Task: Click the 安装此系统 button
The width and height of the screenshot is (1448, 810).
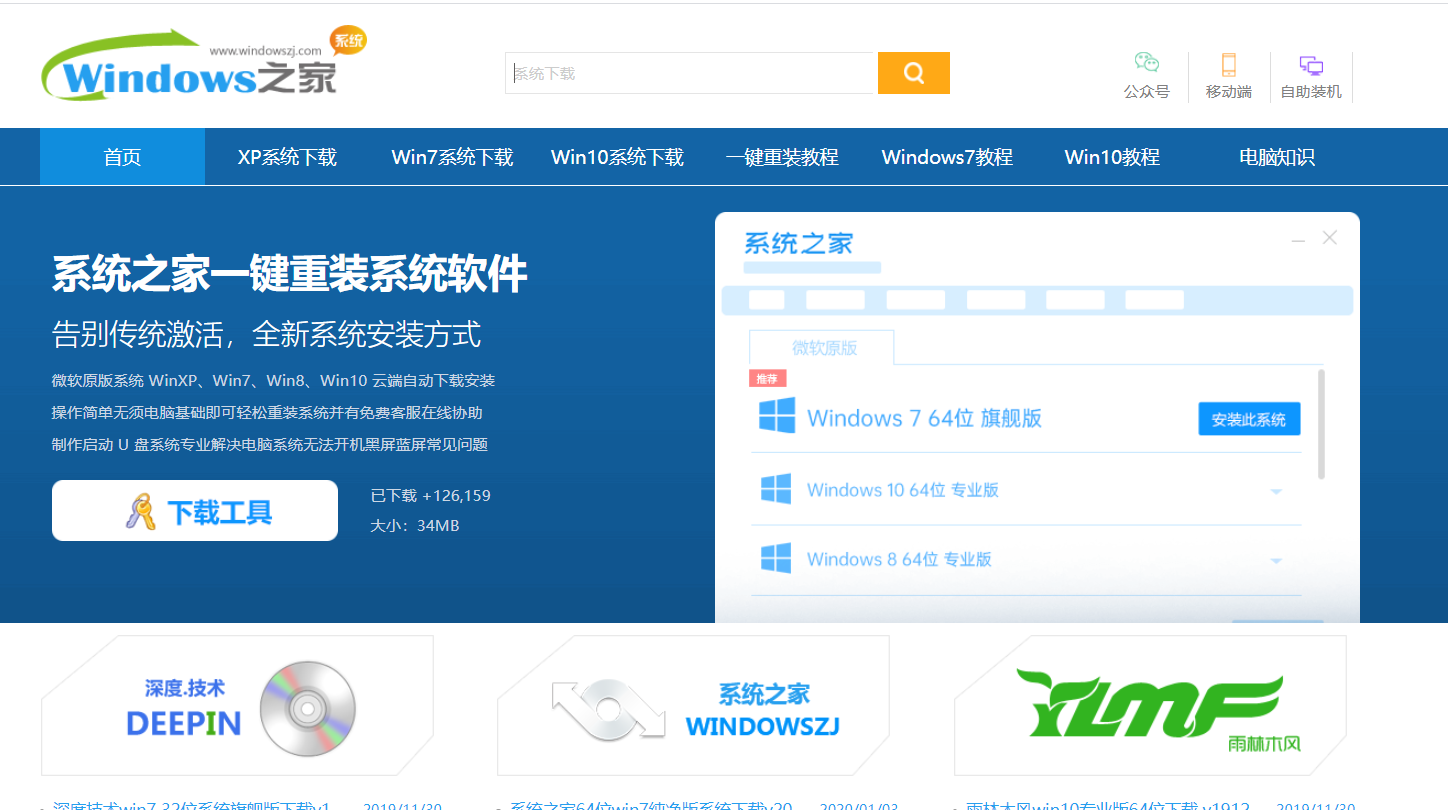Action: (1249, 418)
